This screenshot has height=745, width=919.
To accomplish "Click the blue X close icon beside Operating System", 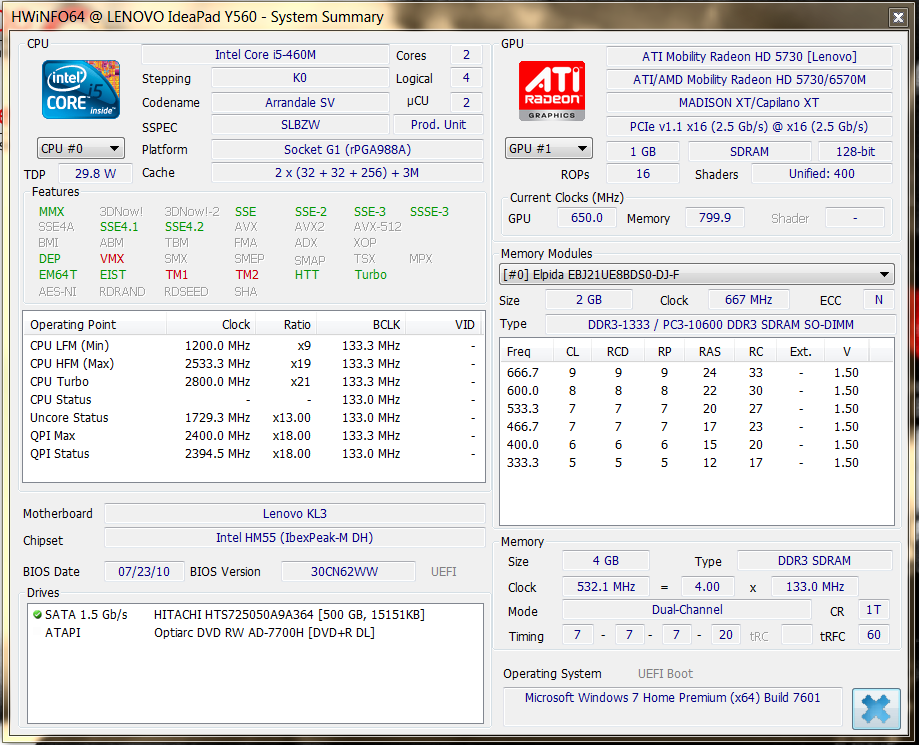I will [876, 709].
